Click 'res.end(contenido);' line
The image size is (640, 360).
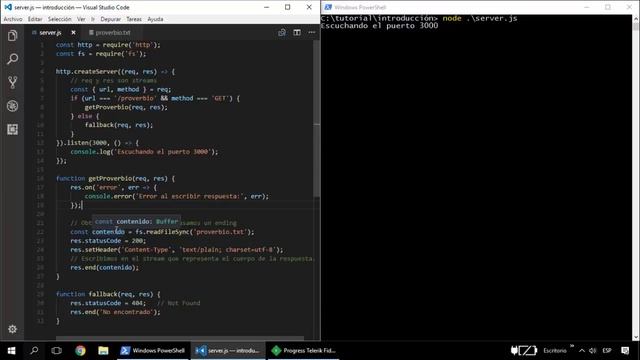pos(104,268)
